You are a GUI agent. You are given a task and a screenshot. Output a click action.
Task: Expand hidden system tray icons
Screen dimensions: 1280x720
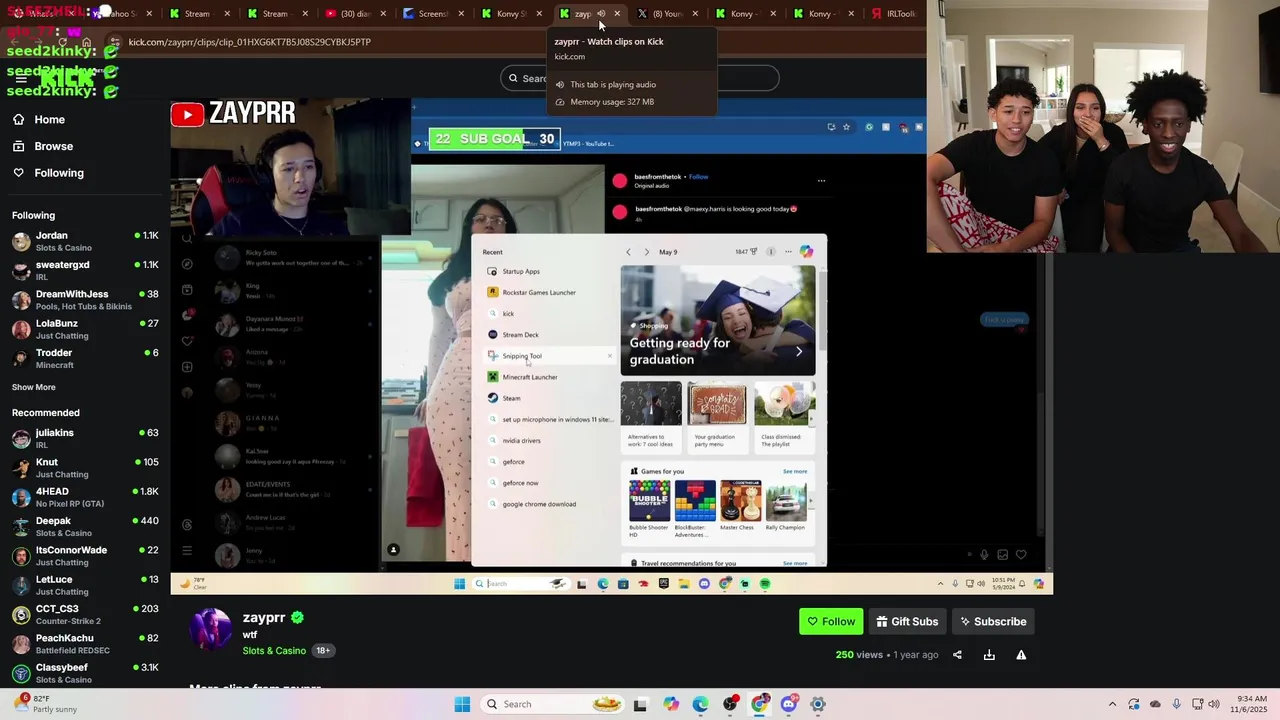point(1112,704)
